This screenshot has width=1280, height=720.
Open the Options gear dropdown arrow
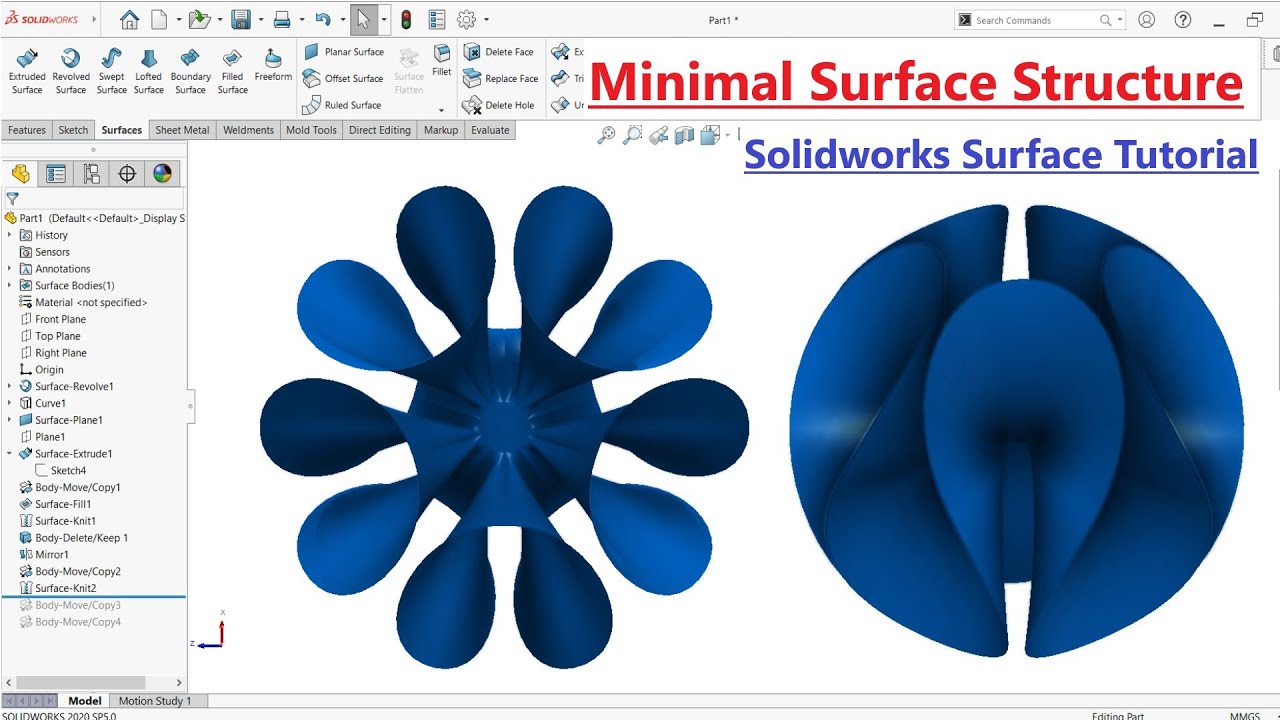pyautogui.click(x=486, y=20)
